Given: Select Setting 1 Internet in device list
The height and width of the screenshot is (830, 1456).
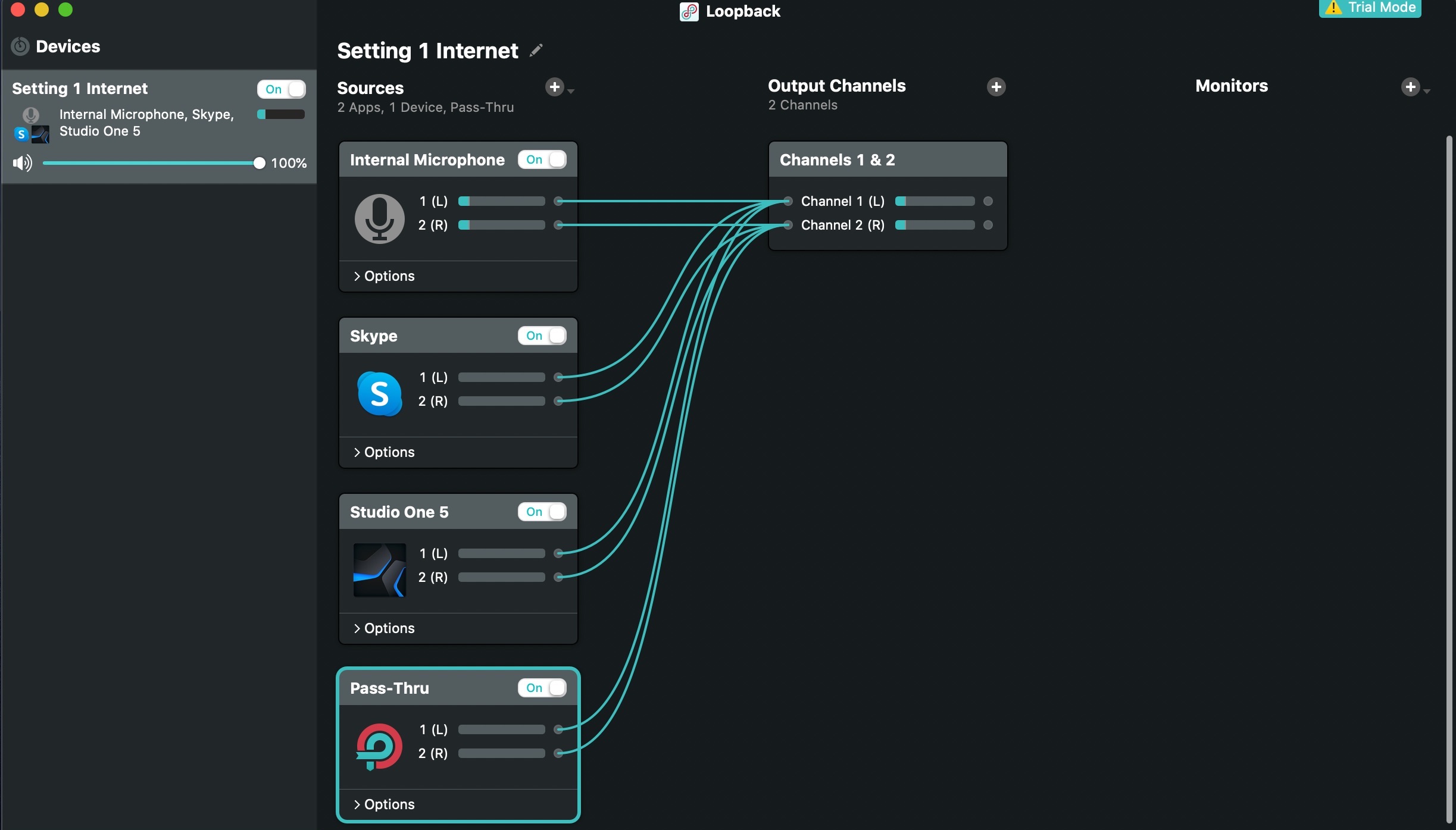Looking at the screenshot, I should click(x=159, y=127).
